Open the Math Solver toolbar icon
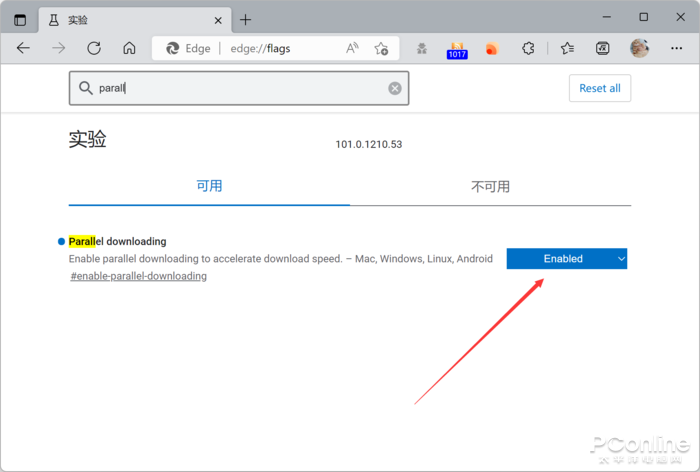The height and width of the screenshot is (472, 700). [603, 48]
